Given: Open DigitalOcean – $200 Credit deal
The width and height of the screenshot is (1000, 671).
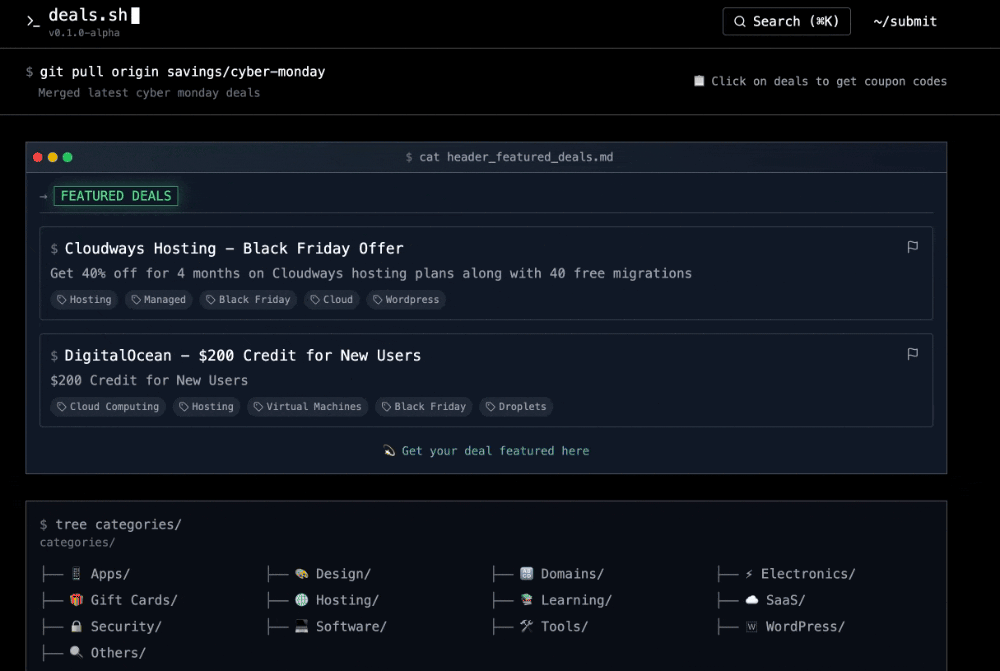Looking at the screenshot, I should (242, 355).
